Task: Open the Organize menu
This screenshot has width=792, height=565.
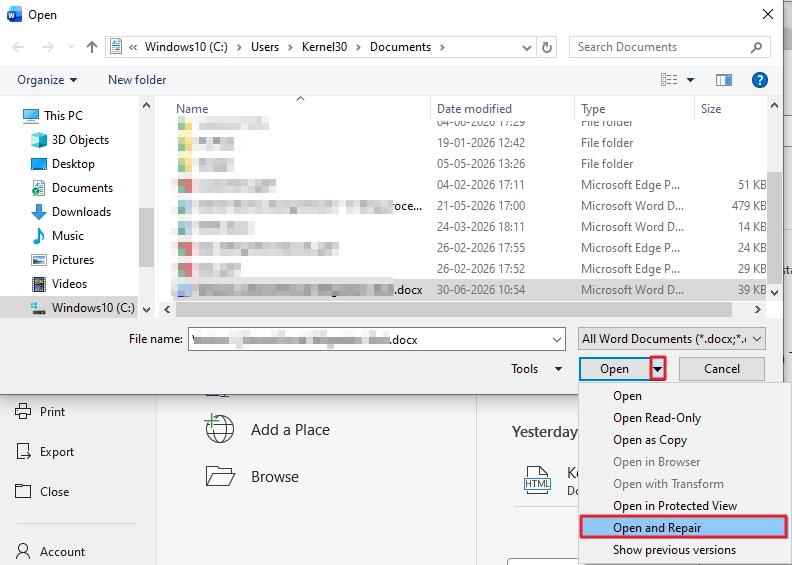Action: (47, 80)
